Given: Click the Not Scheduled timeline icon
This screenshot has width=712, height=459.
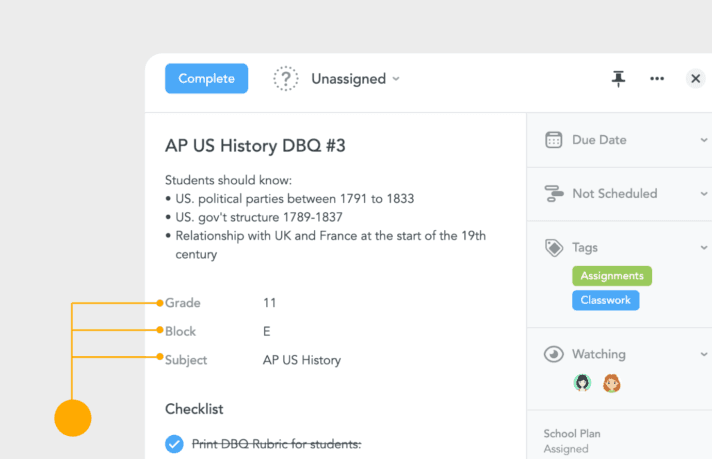Looking at the screenshot, I should coord(553,193).
